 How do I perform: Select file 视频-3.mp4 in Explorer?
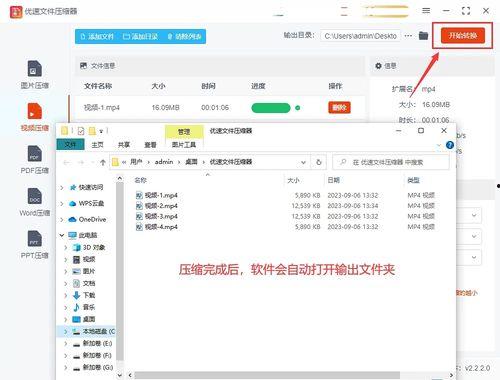point(157,216)
